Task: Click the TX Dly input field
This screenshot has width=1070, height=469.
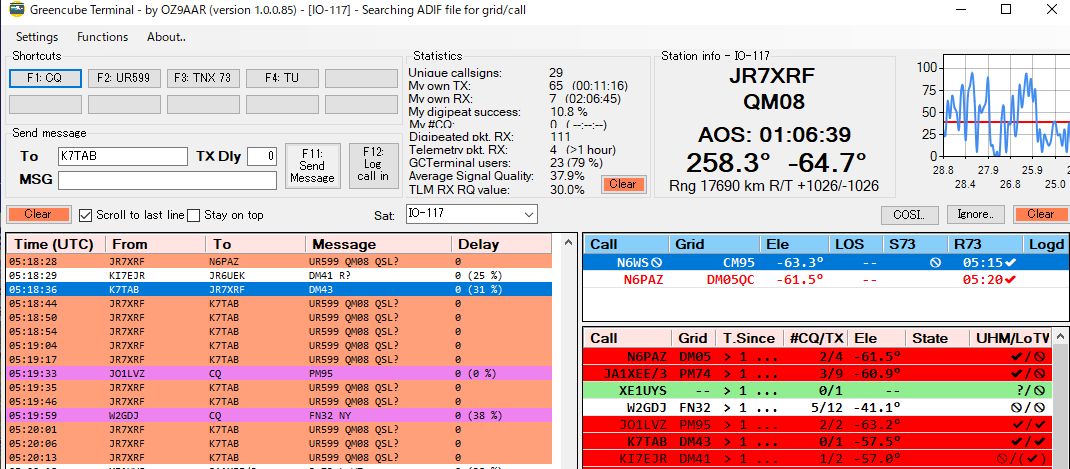Action: (x=262, y=156)
